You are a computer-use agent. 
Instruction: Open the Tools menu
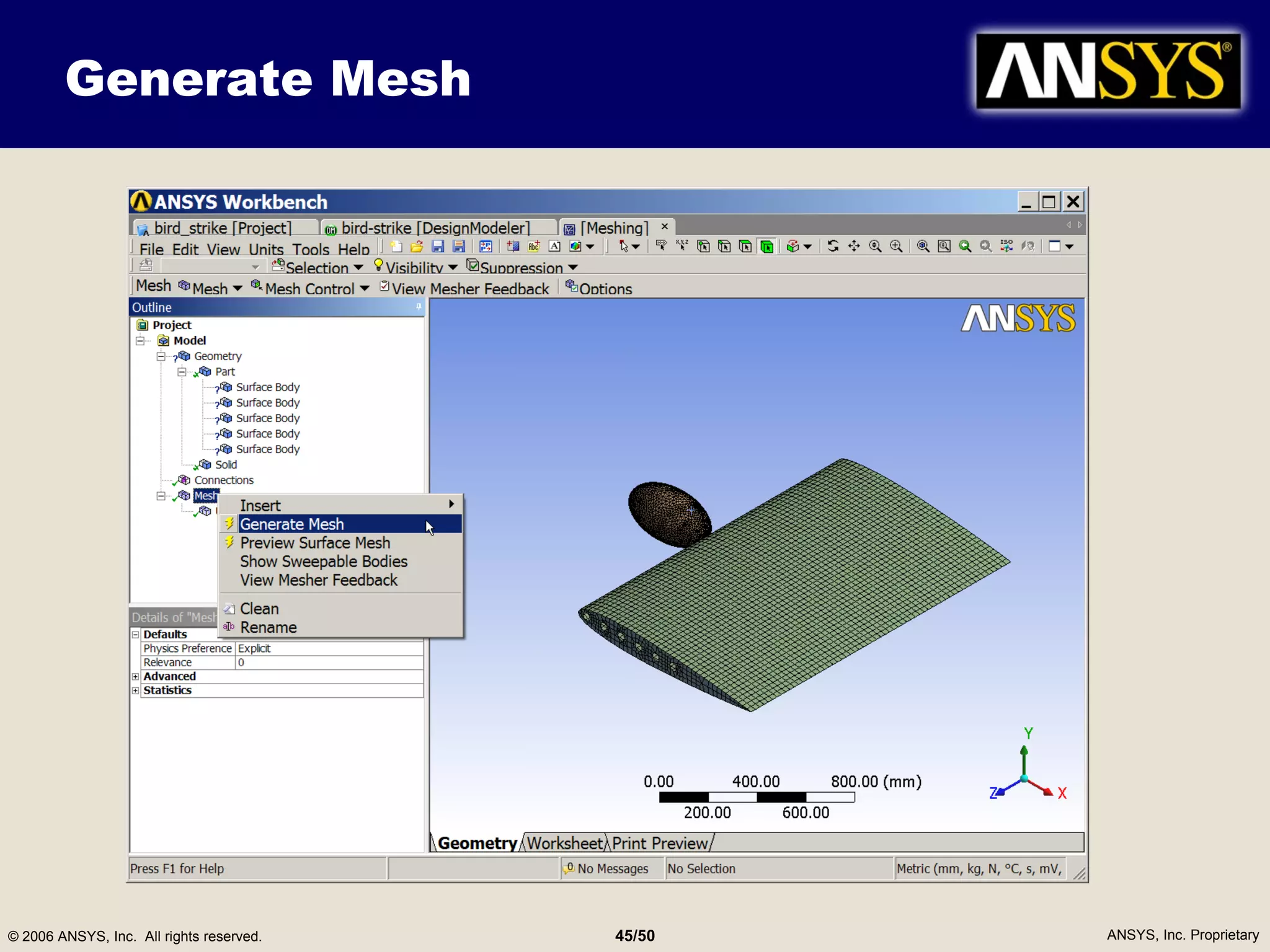[311, 249]
